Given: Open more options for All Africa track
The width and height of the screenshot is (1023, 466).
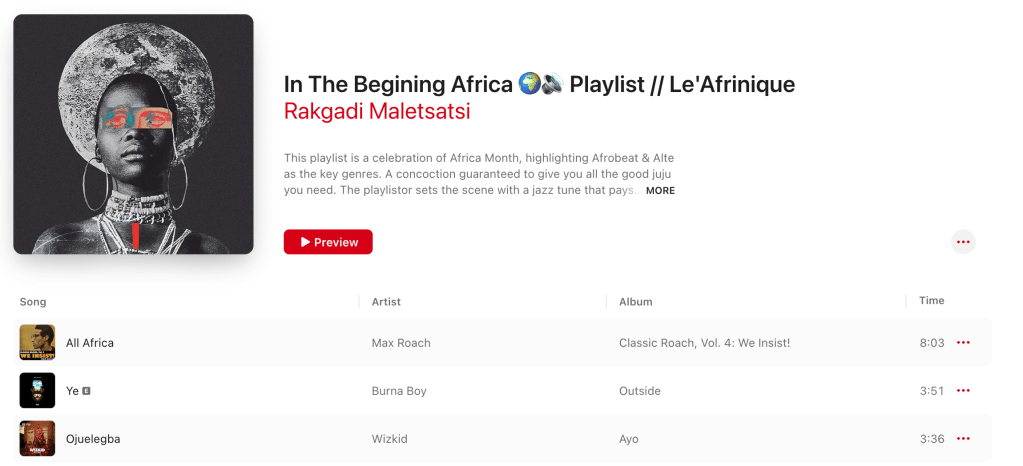Looking at the screenshot, I should tap(963, 343).
